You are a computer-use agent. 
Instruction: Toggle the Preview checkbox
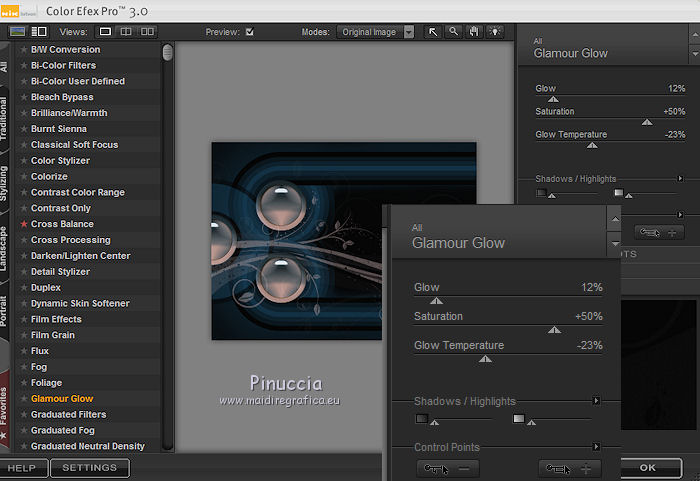coord(250,32)
